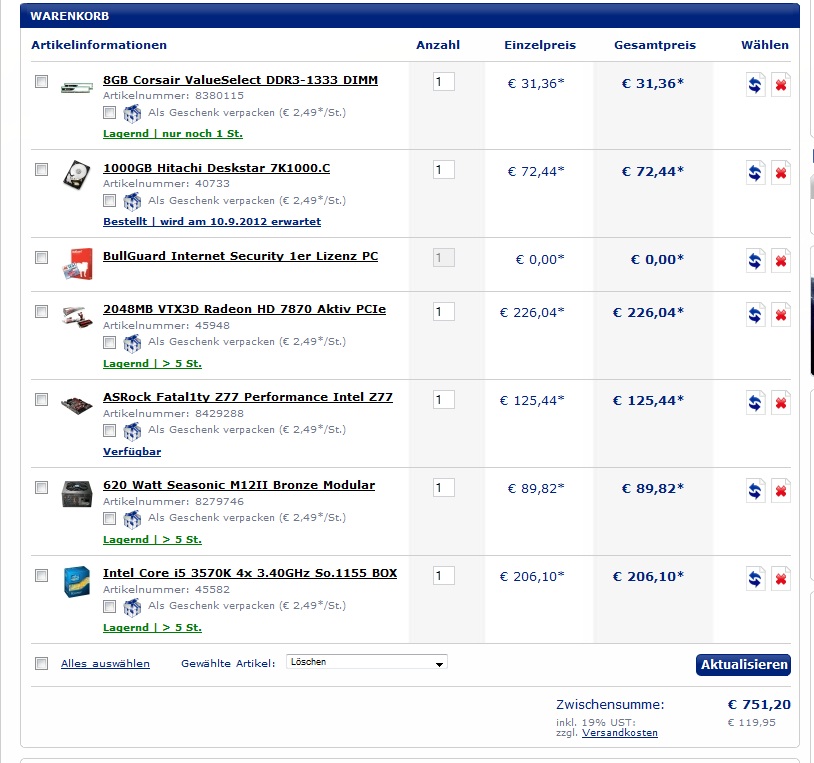Enable gift wrapping for Hitachi Deskstar
The width and height of the screenshot is (814, 763).
[109, 200]
